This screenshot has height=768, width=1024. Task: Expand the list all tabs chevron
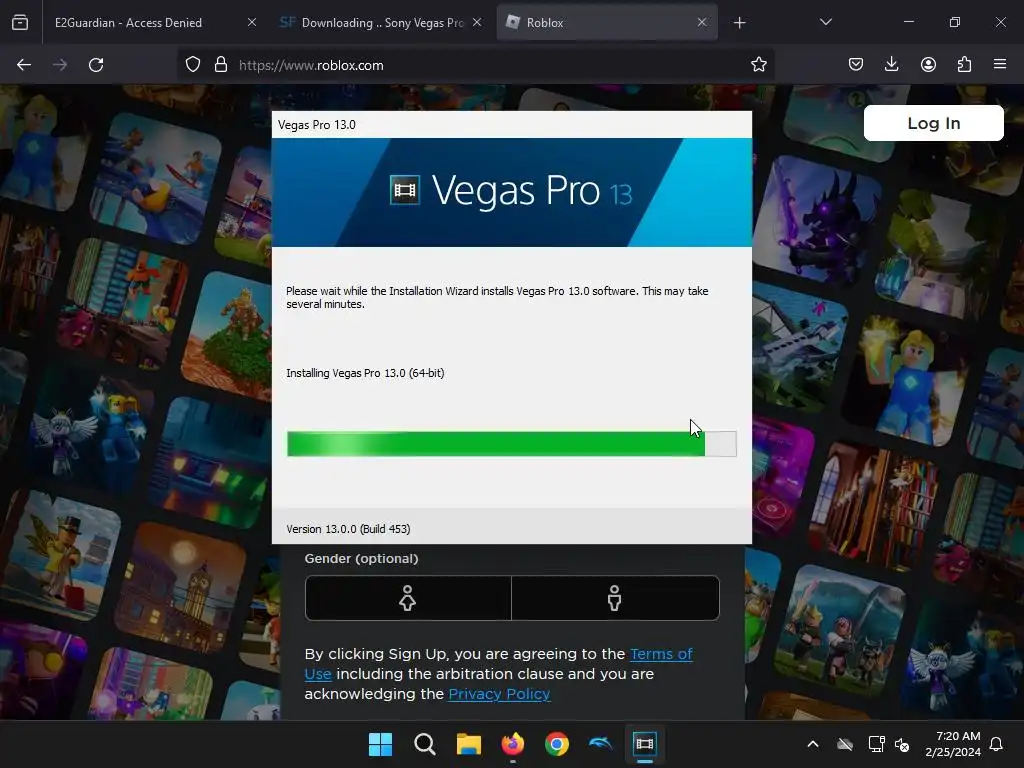825,22
